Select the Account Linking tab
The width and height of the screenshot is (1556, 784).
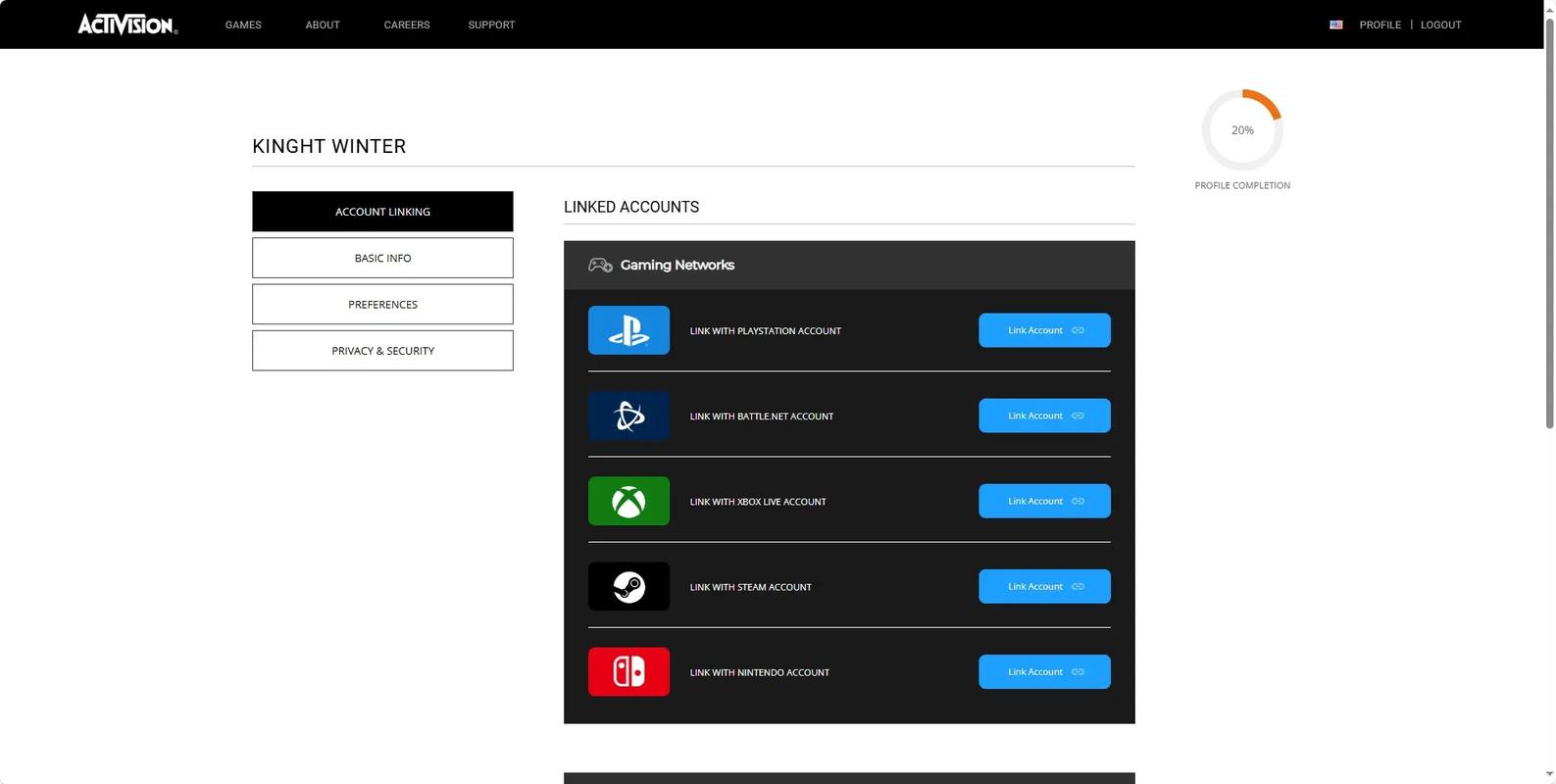(x=382, y=212)
